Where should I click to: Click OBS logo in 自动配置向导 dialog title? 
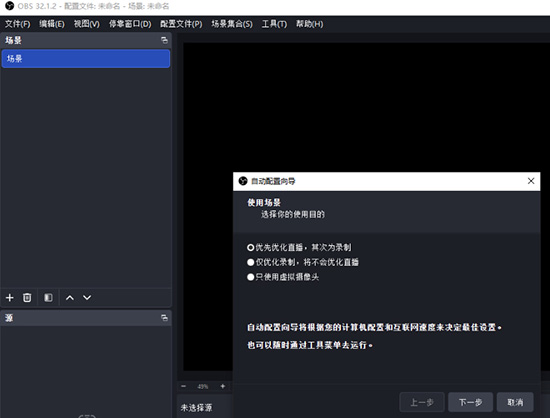pos(243,181)
